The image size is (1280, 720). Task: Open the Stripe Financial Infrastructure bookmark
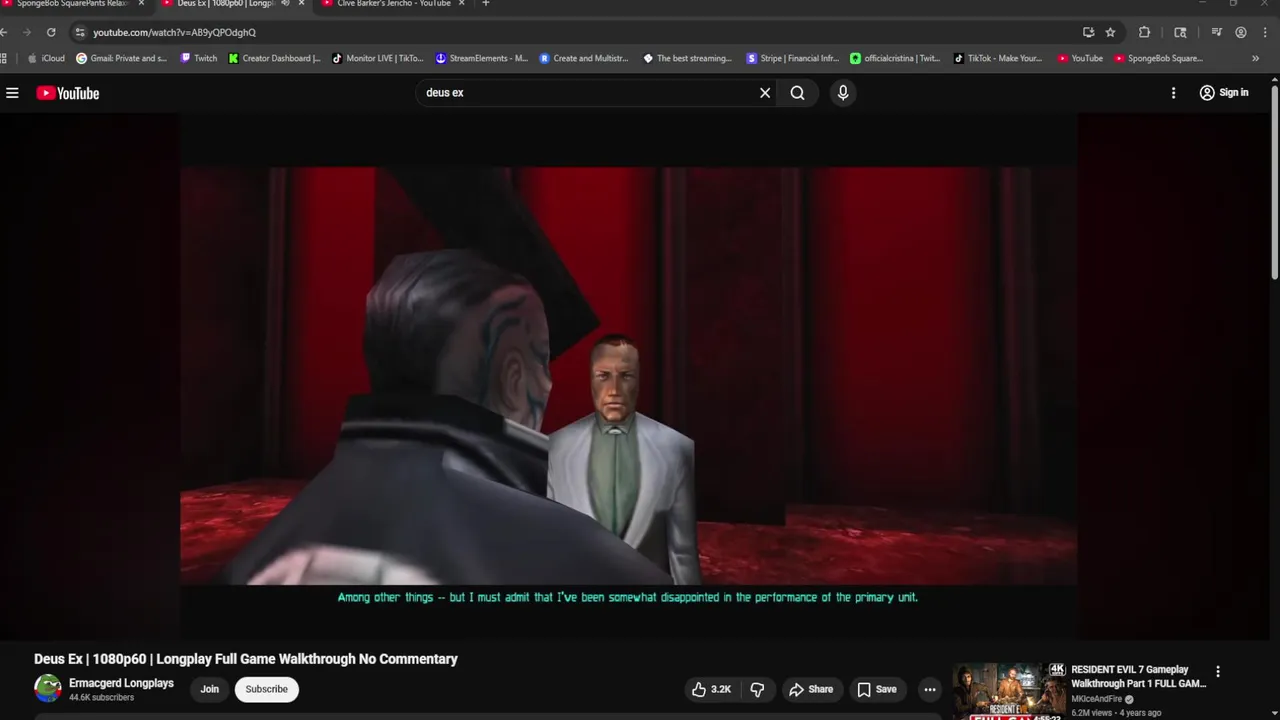click(793, 58)
